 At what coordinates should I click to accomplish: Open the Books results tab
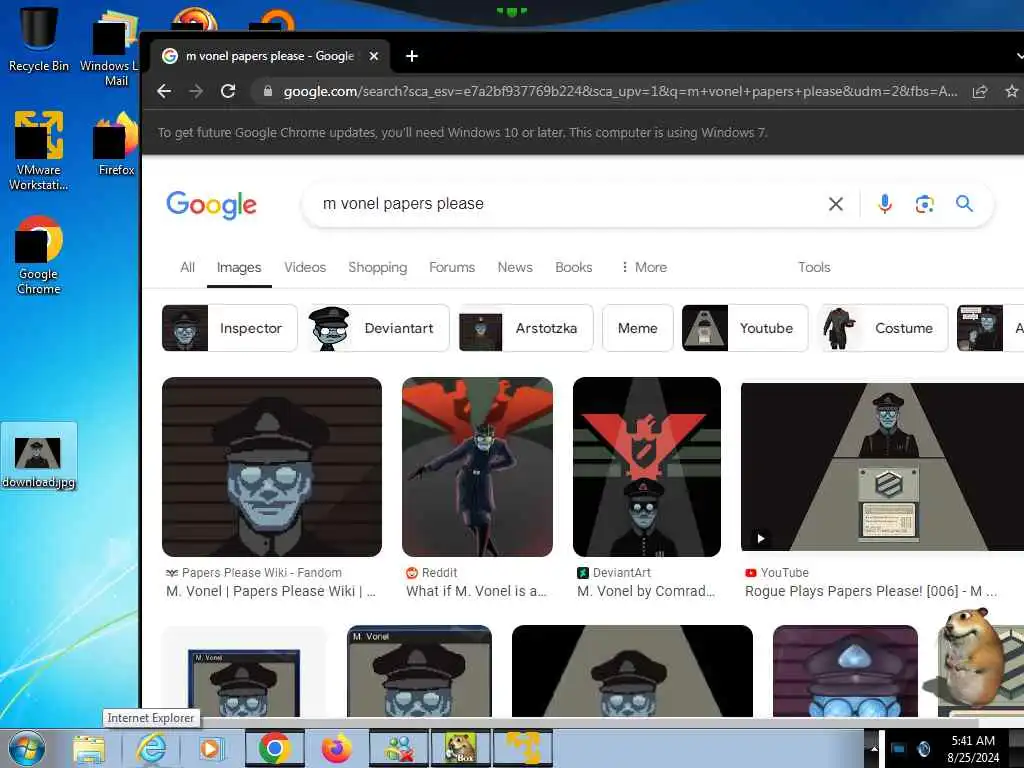573,267
